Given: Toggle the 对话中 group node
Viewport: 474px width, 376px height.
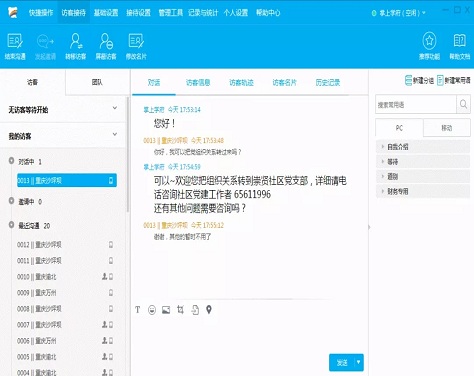Looking at the screenshot, I should click(x=11, y=160).
